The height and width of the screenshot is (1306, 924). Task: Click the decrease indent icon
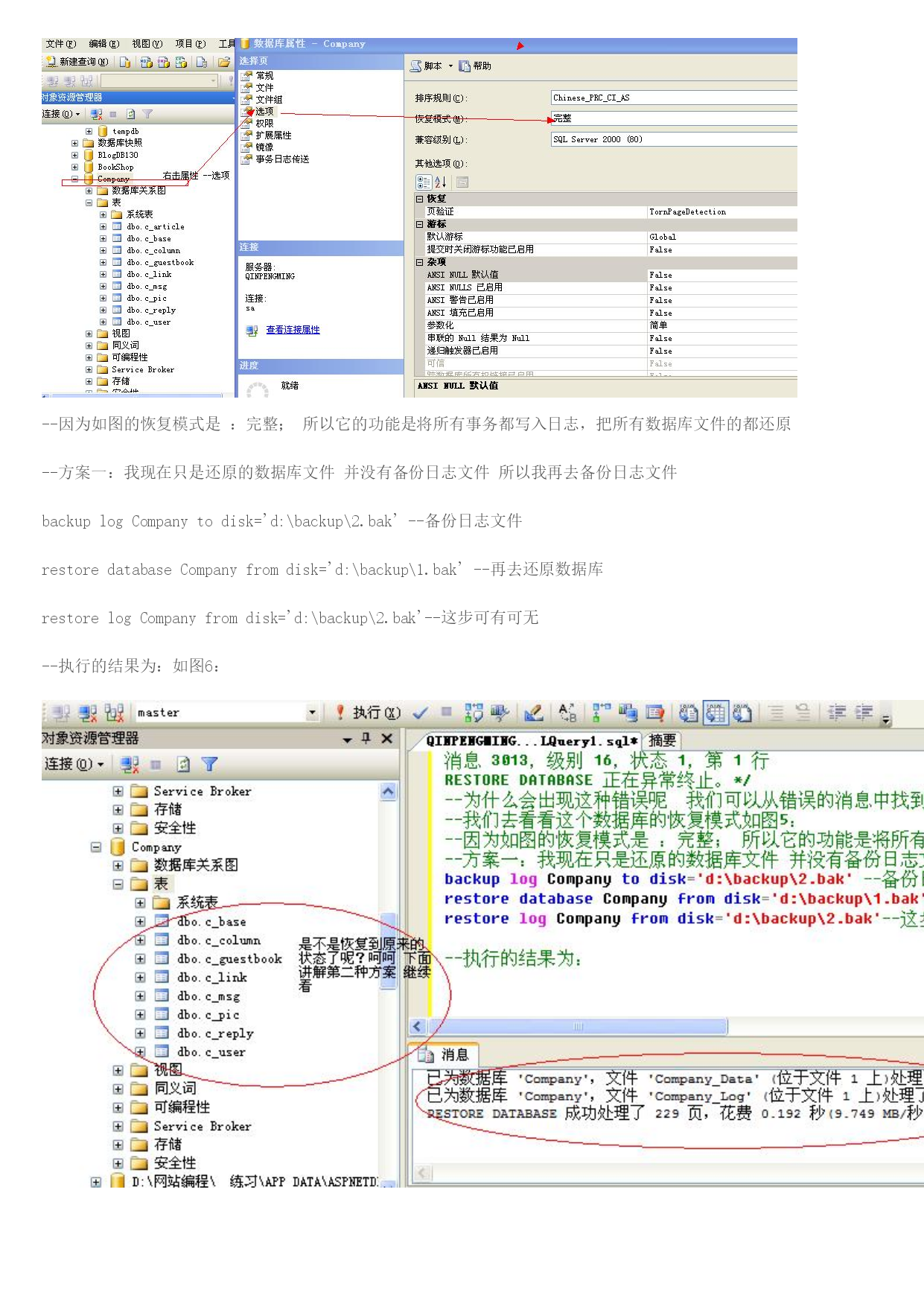(837, 713)
